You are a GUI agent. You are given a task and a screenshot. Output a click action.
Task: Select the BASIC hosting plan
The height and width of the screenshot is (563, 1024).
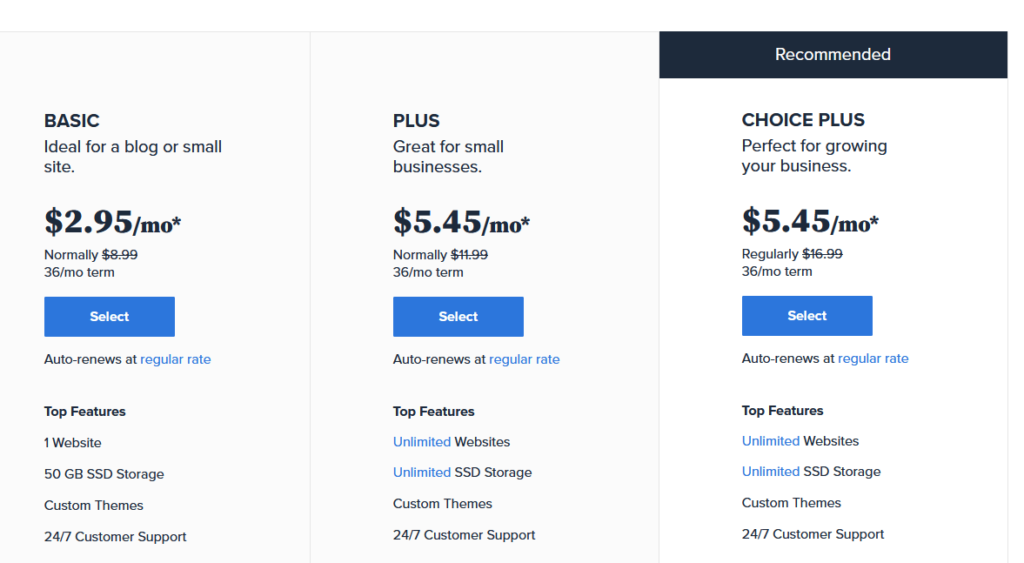[109, 317]
